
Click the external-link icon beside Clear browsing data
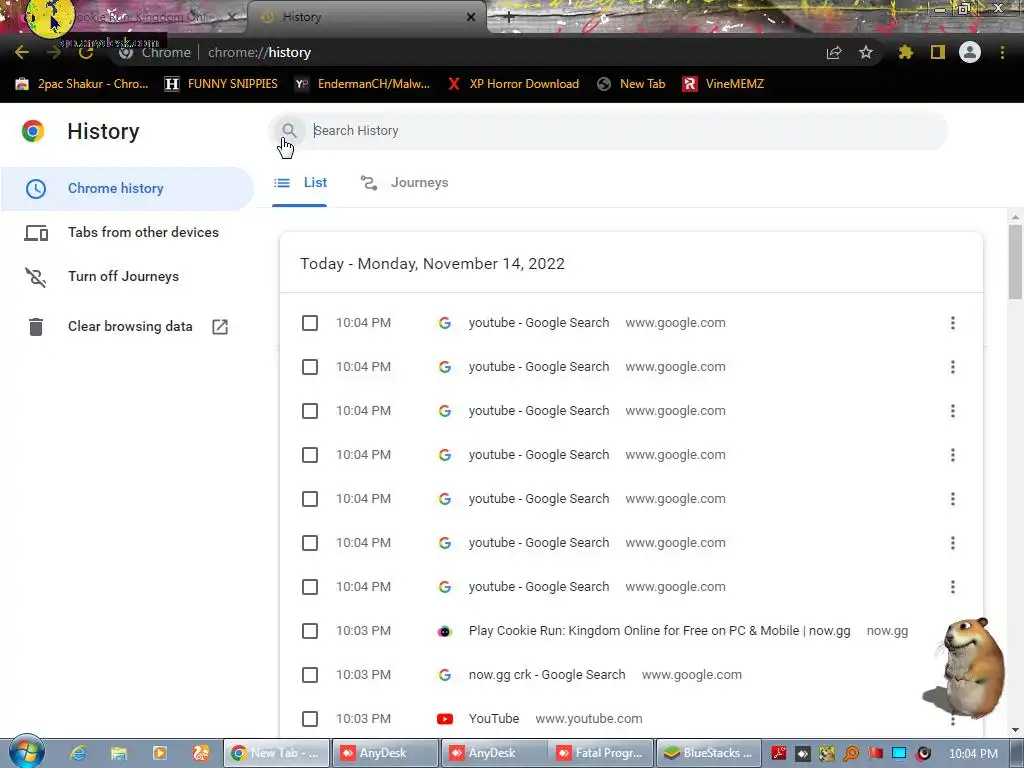pos(220,327)
